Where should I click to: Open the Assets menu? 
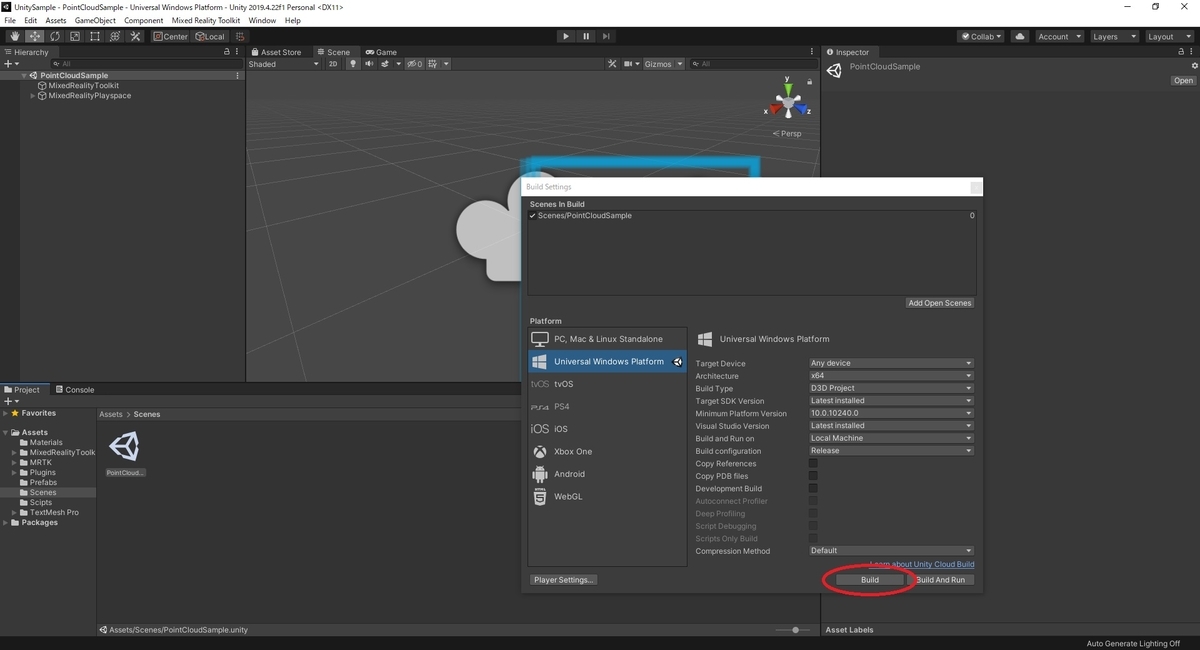point(56,20)
